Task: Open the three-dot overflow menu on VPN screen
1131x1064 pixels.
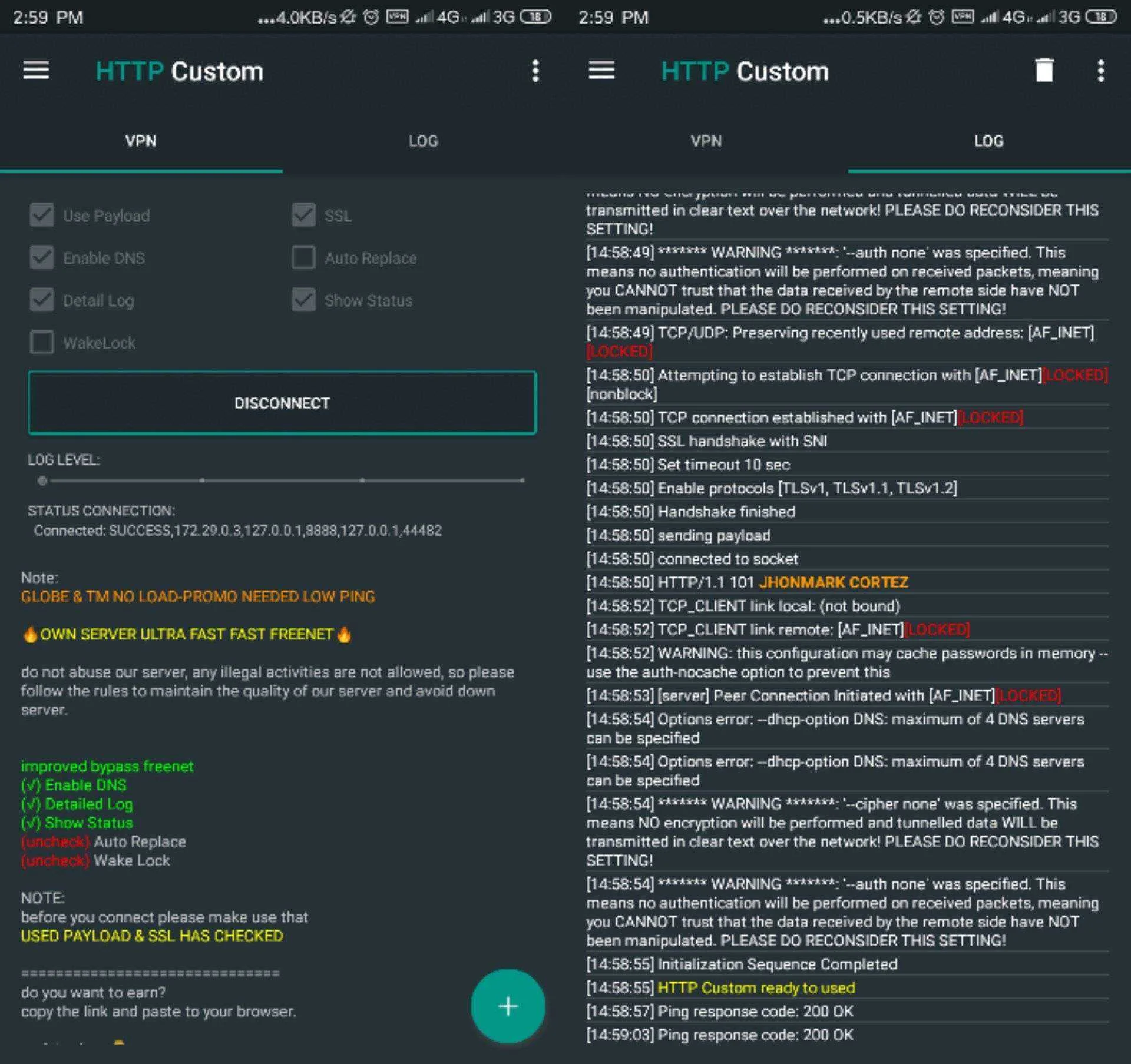Action: (x=535, y=71)
